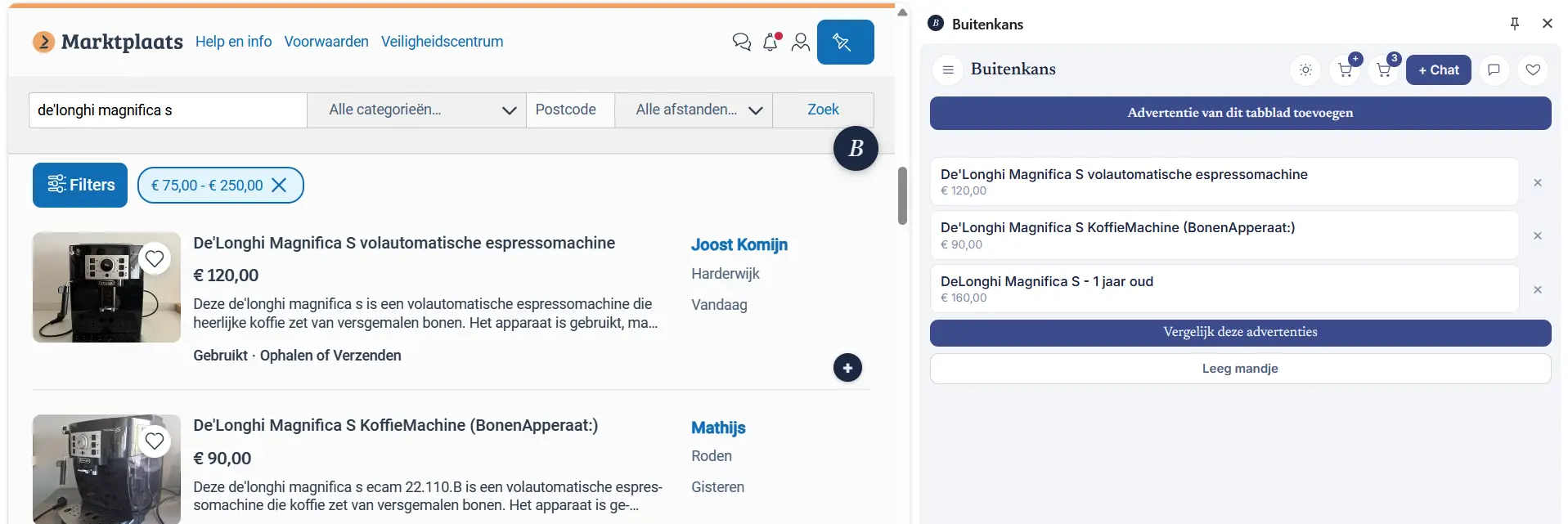Click the Roden location text
The image size is (1568, 524).
[712, 456]
